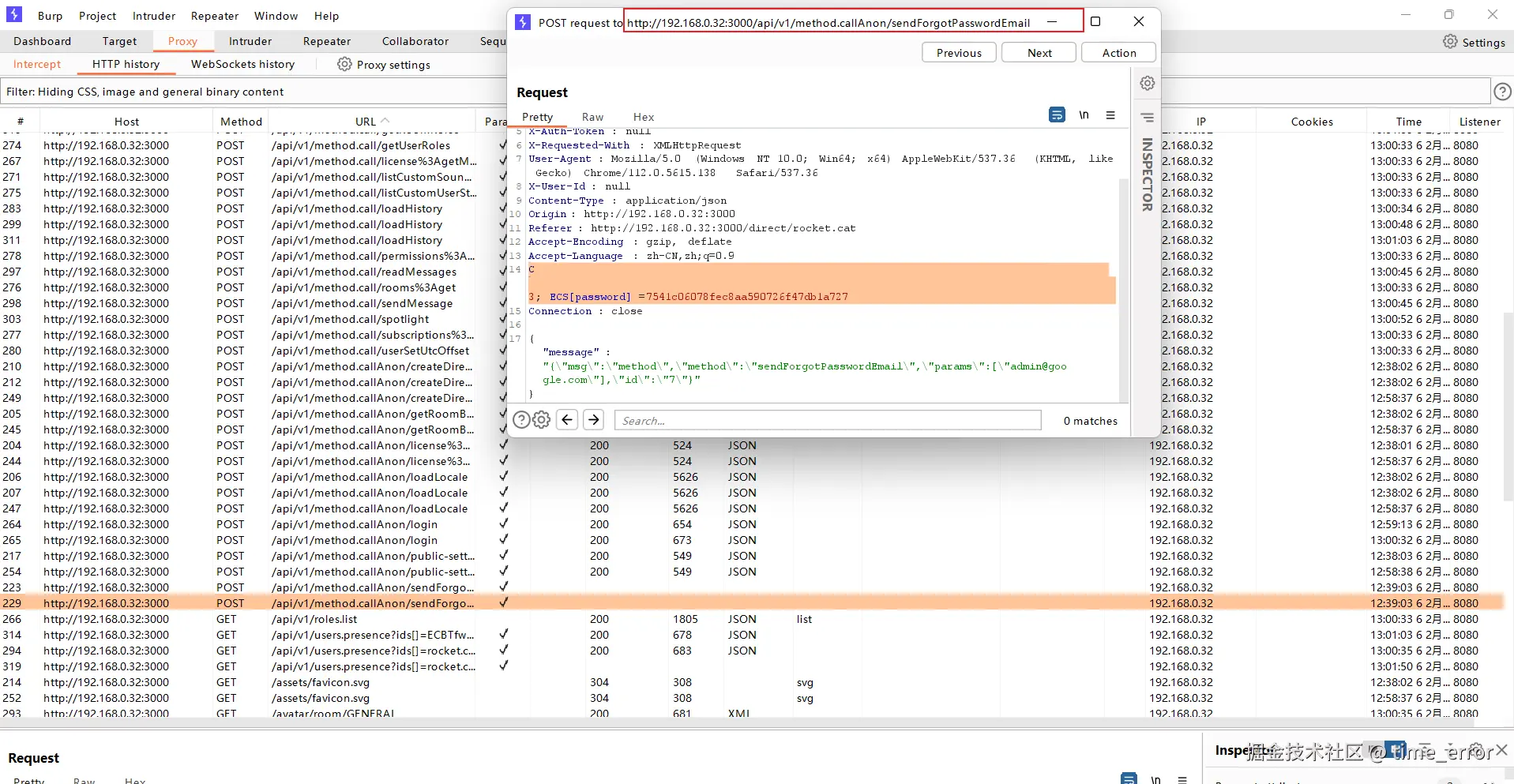1514x784 pixels.
Task: Switch to the Hex view in the popup
Action: (x=644, y=117)
